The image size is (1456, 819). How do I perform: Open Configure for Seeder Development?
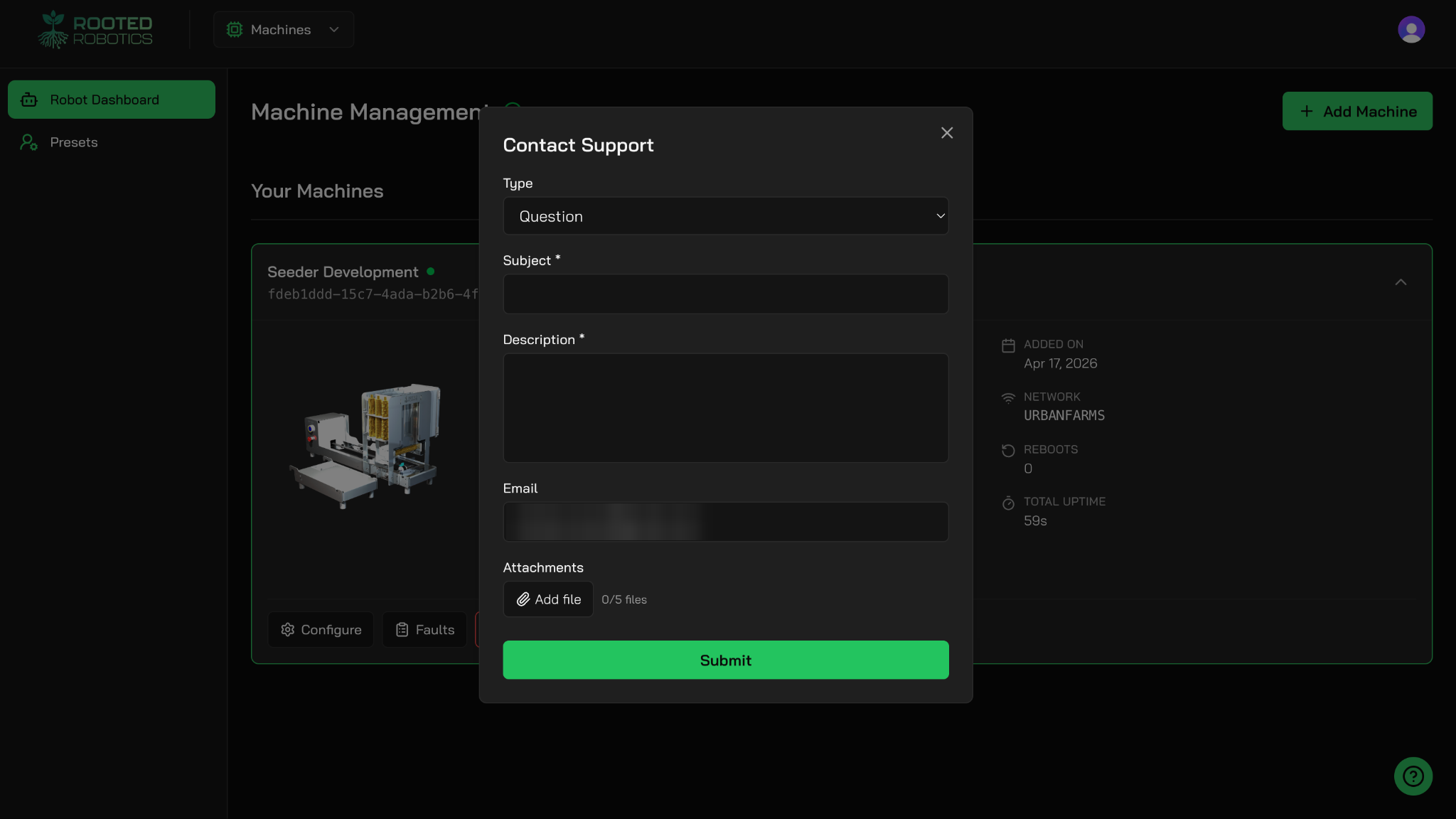pyautogui.click(x=321, y=630)
